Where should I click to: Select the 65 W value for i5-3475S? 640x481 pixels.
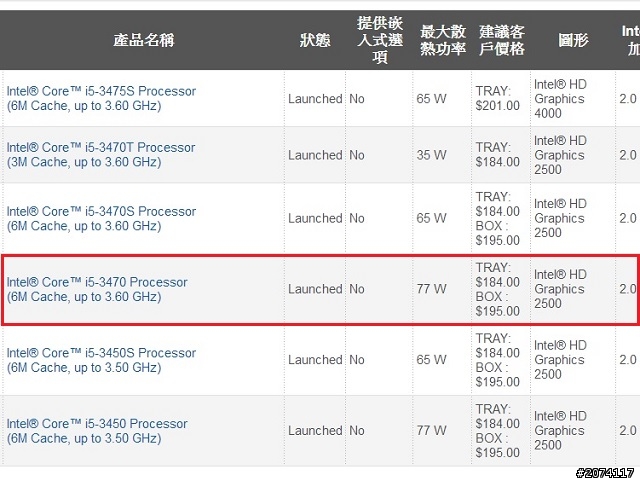(x=431, y=98)
